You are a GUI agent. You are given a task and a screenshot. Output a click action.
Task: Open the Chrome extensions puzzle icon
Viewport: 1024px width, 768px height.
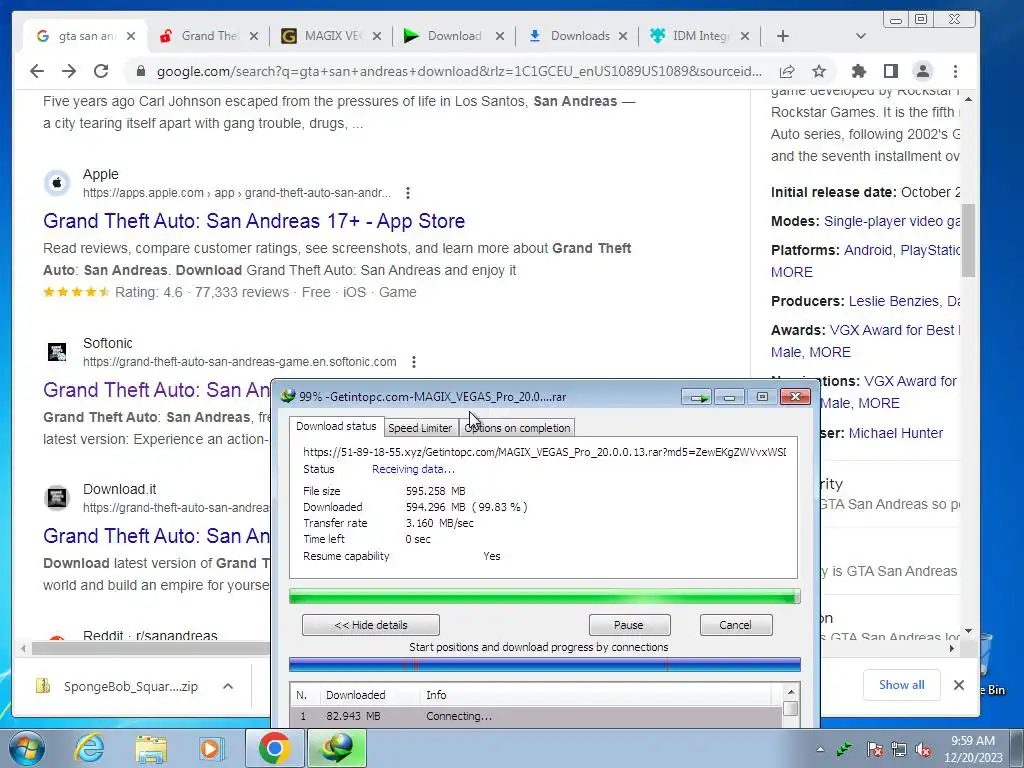tap(859, 71)
